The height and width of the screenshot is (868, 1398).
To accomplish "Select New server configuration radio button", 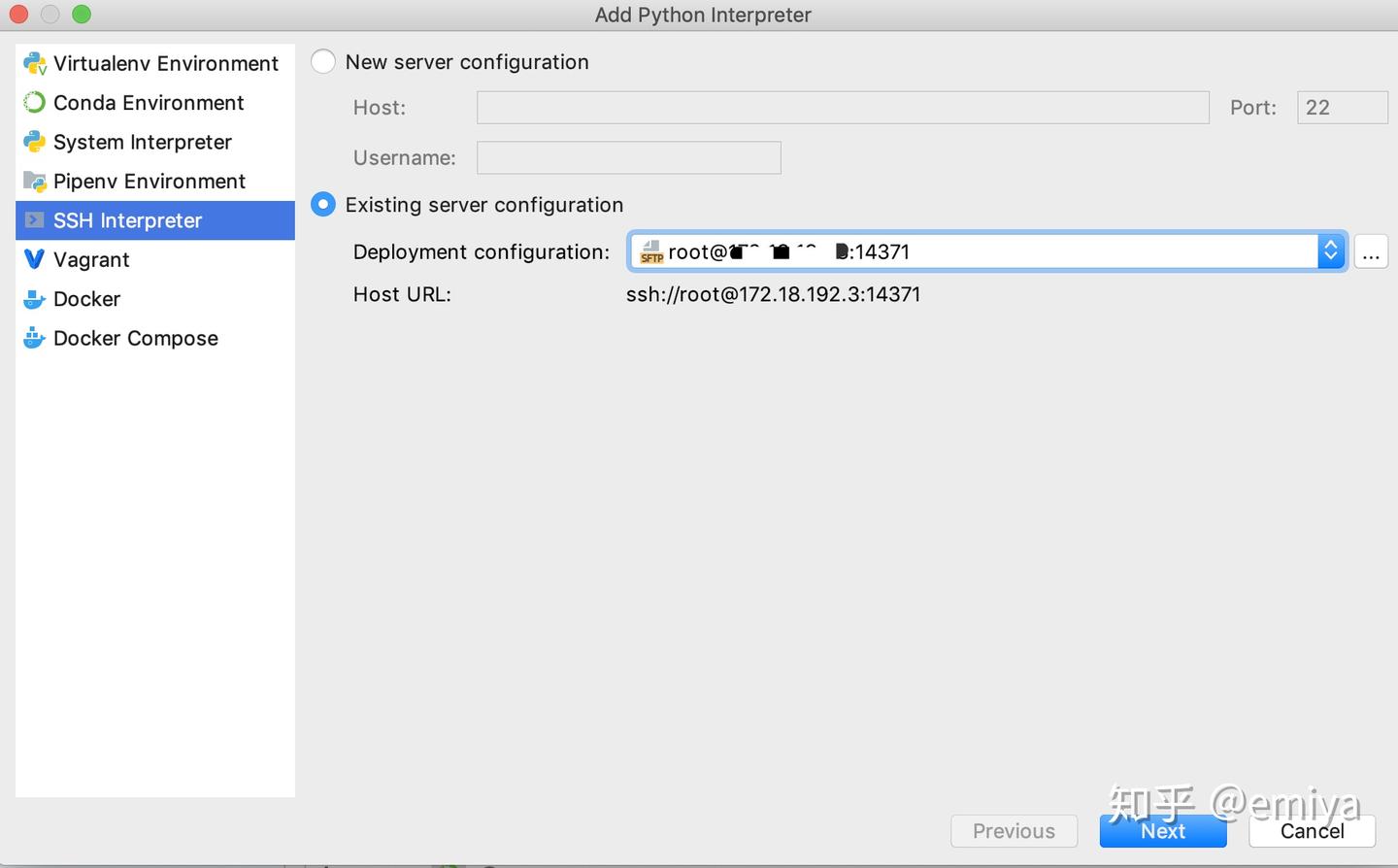I will click(x=323, y=62).
